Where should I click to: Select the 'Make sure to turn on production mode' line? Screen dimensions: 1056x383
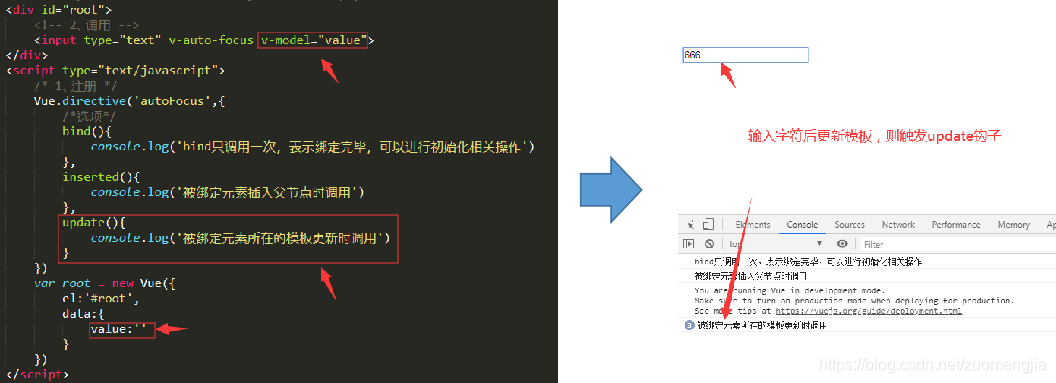854,301
